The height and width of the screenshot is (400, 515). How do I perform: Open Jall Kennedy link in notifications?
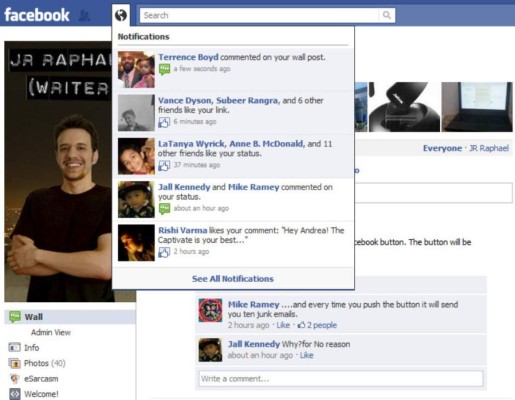184,187
